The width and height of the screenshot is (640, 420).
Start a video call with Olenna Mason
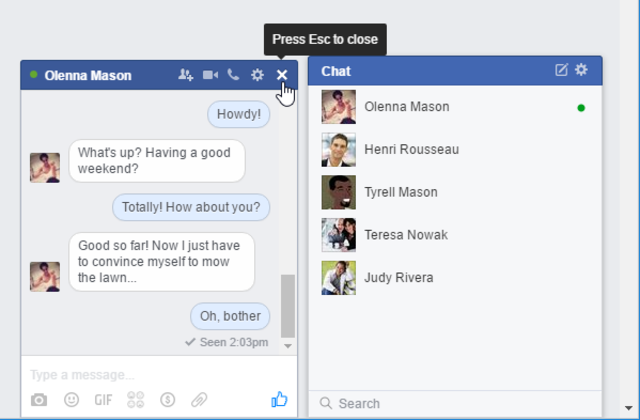[x=210, y=75]
